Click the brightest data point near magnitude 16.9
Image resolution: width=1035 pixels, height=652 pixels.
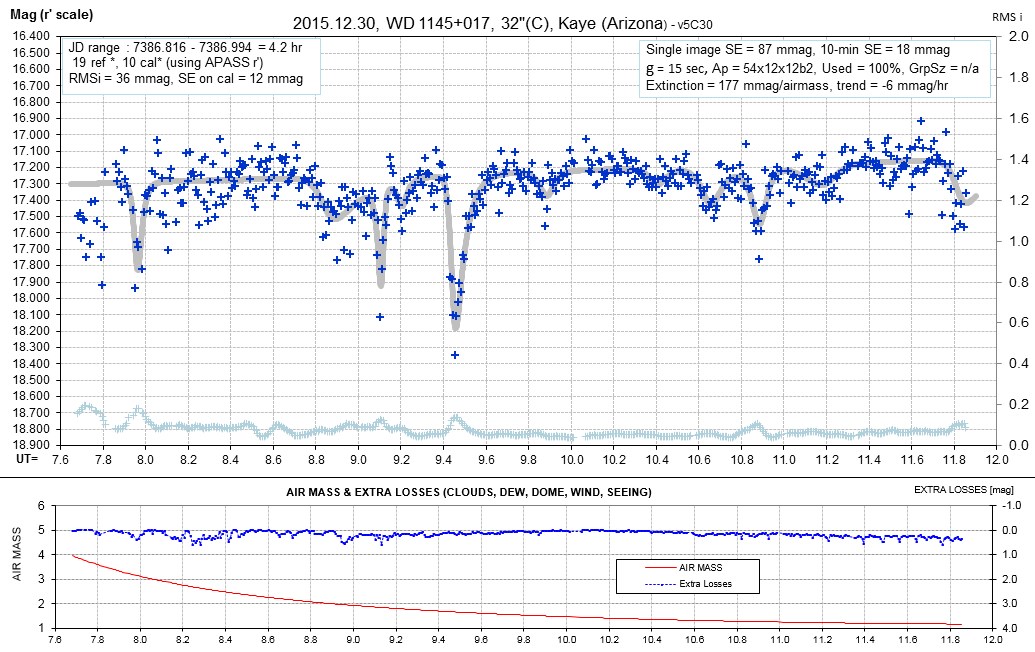[x=920, y=120]
